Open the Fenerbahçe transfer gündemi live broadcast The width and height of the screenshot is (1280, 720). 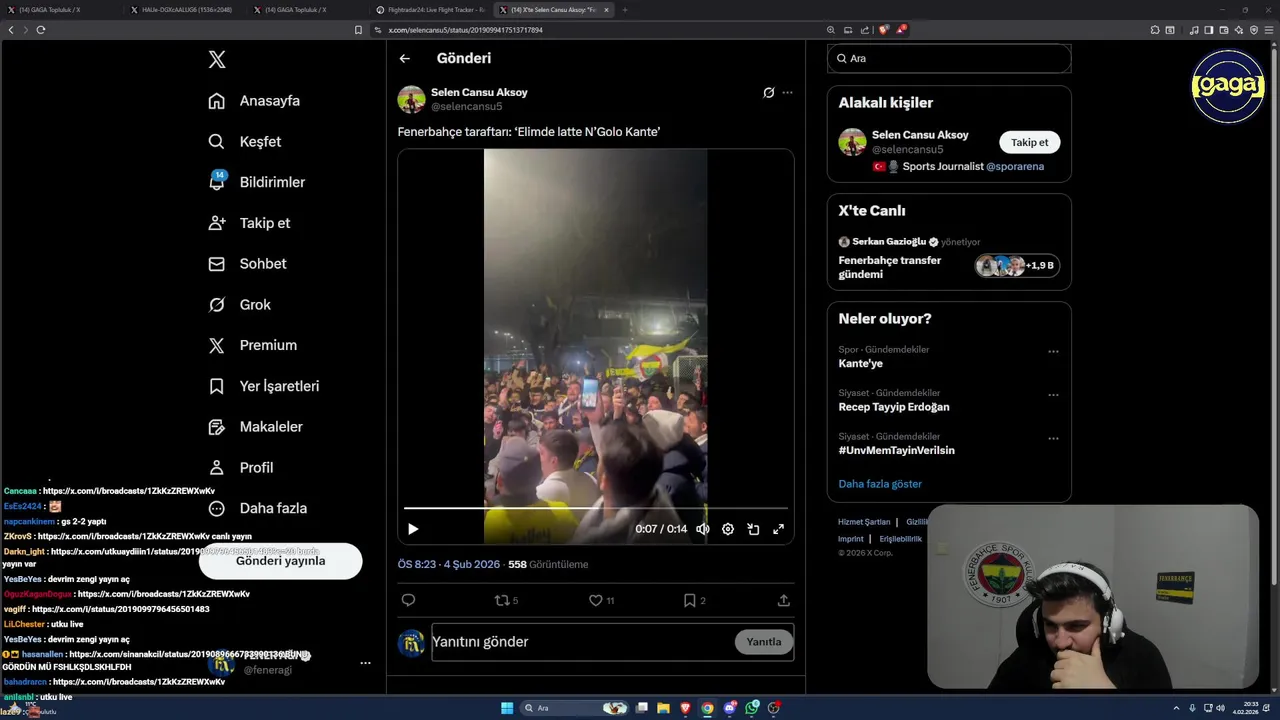[x=949, y=259]
